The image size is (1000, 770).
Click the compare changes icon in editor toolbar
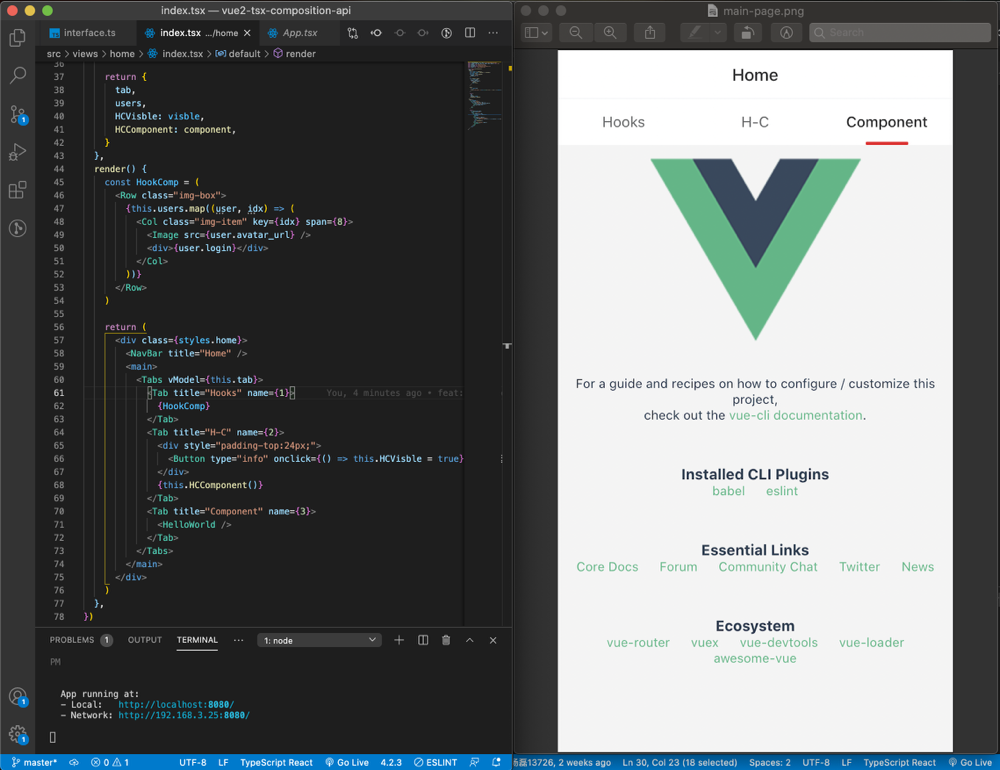click(353, 33)
